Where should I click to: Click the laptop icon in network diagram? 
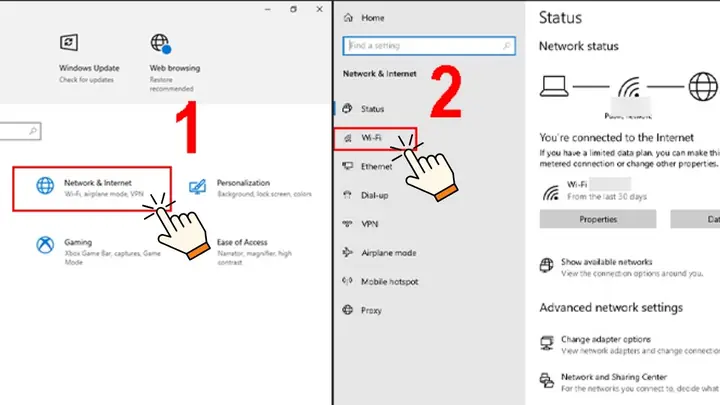click(x=554, y=86)
